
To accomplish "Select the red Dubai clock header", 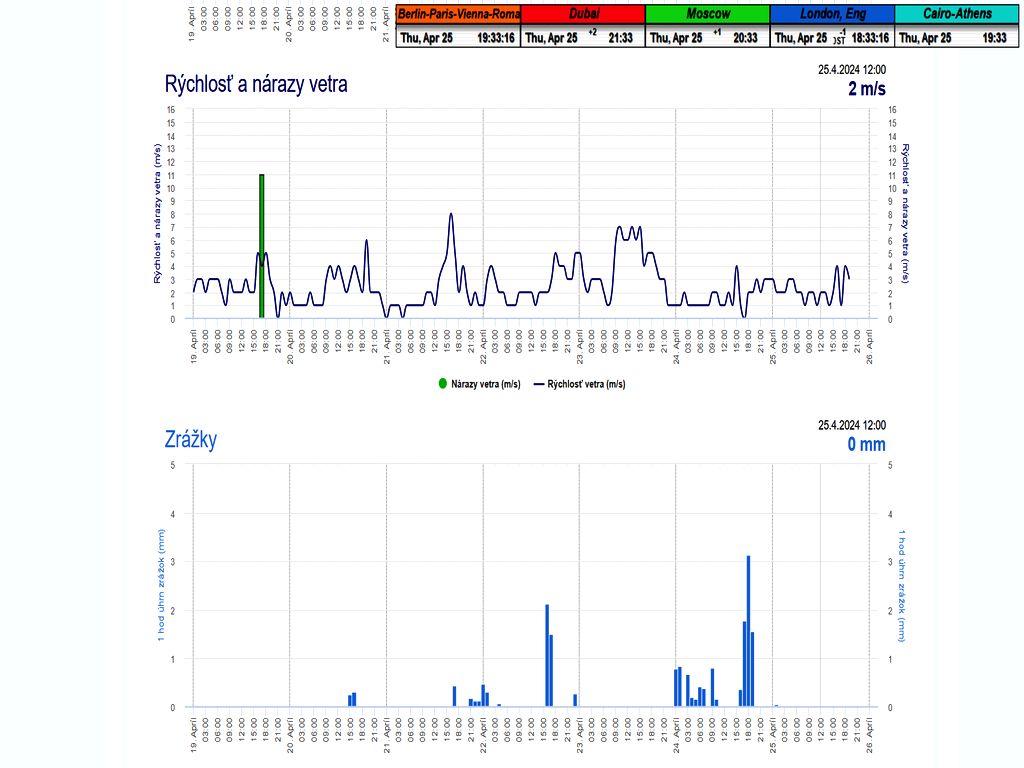I will [583, 14].
